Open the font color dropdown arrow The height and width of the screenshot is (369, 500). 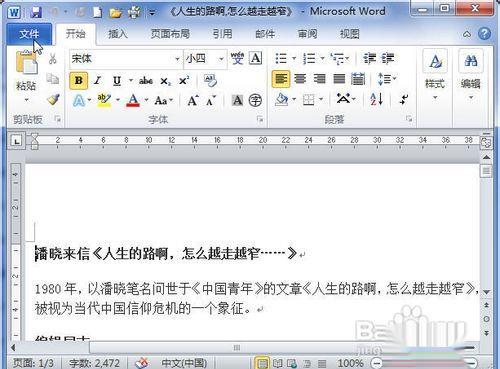click(146, 100)
